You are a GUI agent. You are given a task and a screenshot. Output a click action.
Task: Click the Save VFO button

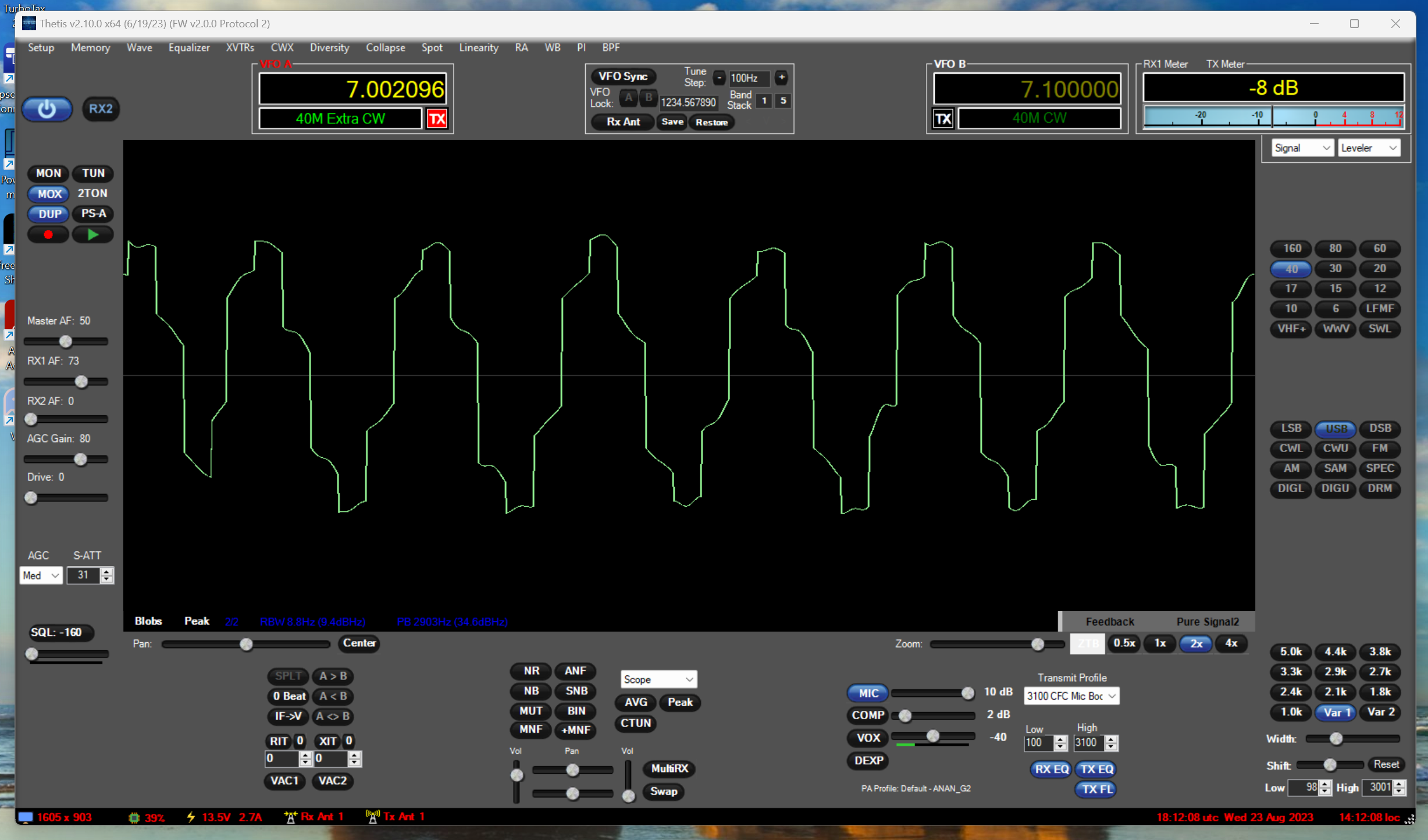tap(672, 122)
